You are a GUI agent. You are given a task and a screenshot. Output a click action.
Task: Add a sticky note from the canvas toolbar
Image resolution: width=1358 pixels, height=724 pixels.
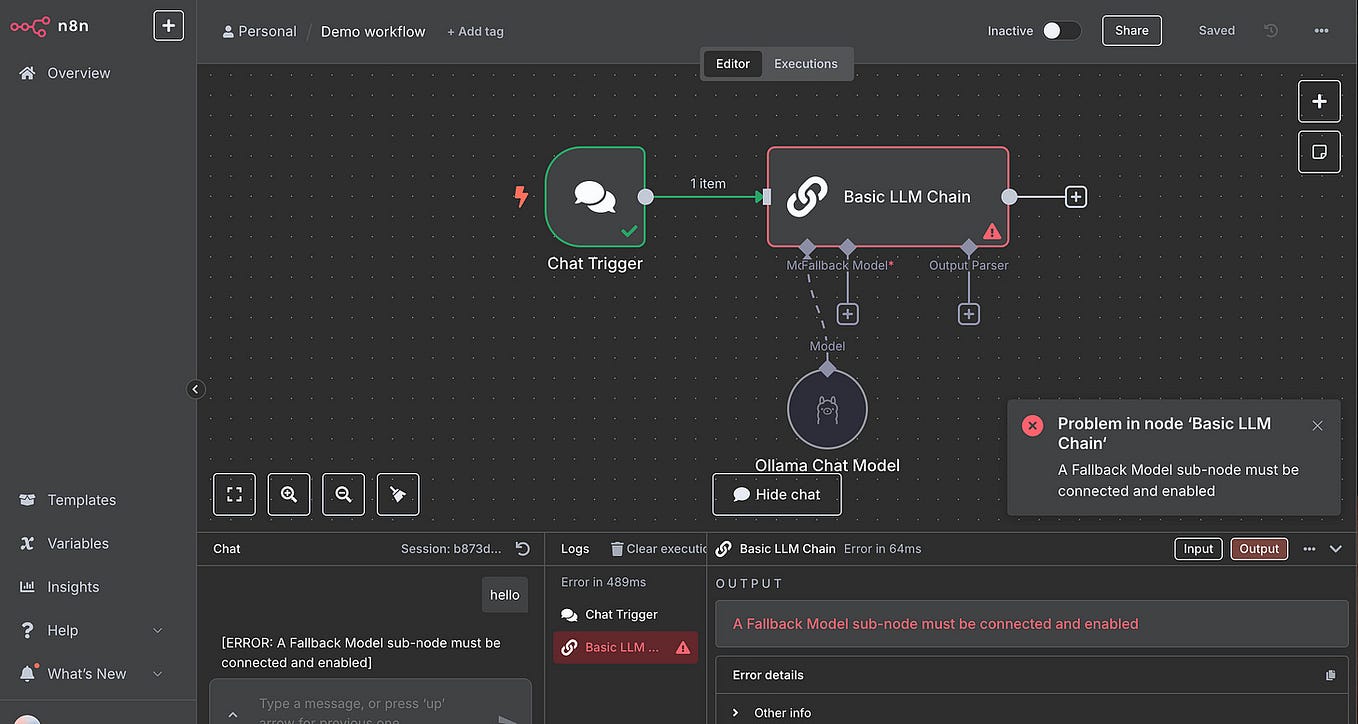(1319, 151)
